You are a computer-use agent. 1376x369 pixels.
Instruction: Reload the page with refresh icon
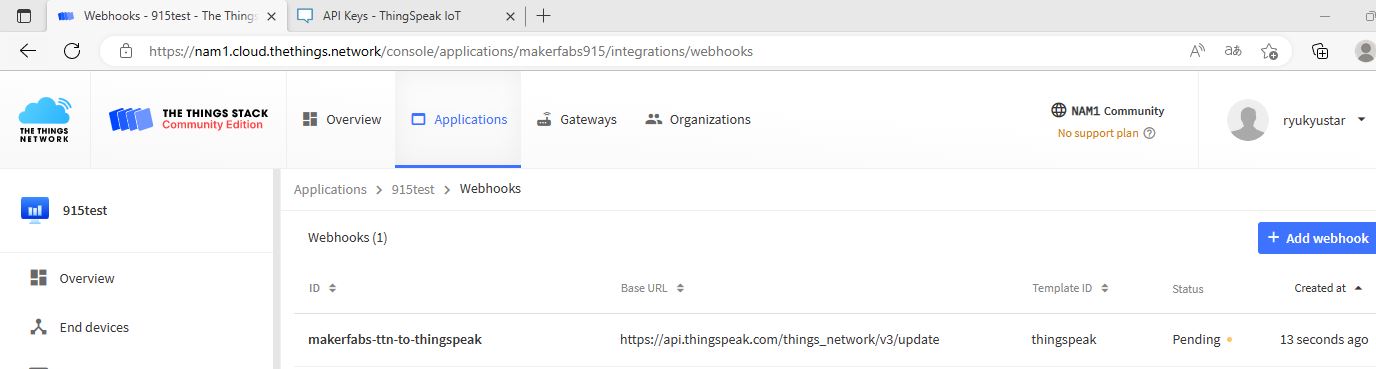point(72,51)
